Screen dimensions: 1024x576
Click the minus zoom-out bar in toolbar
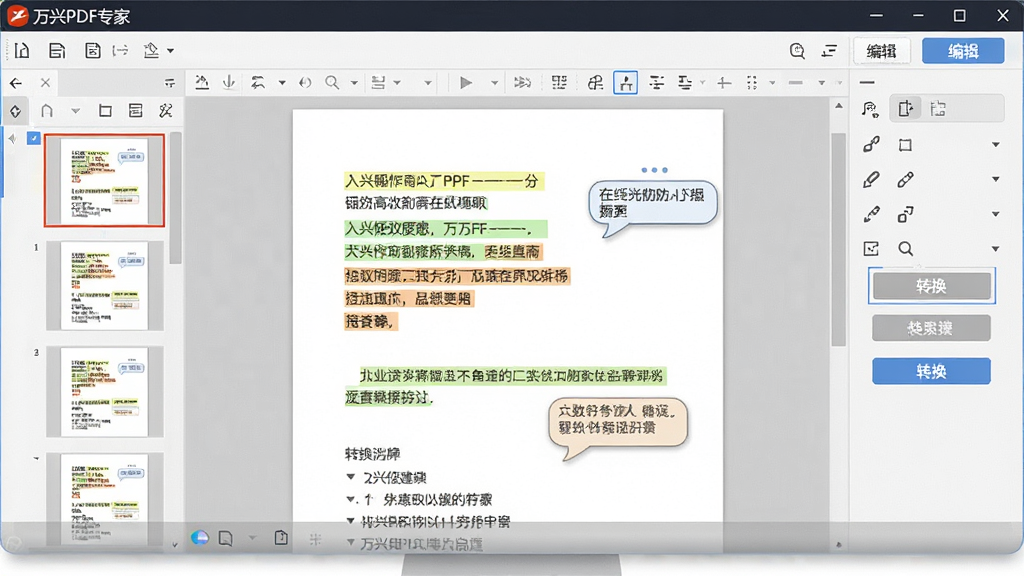coord(795,83)
